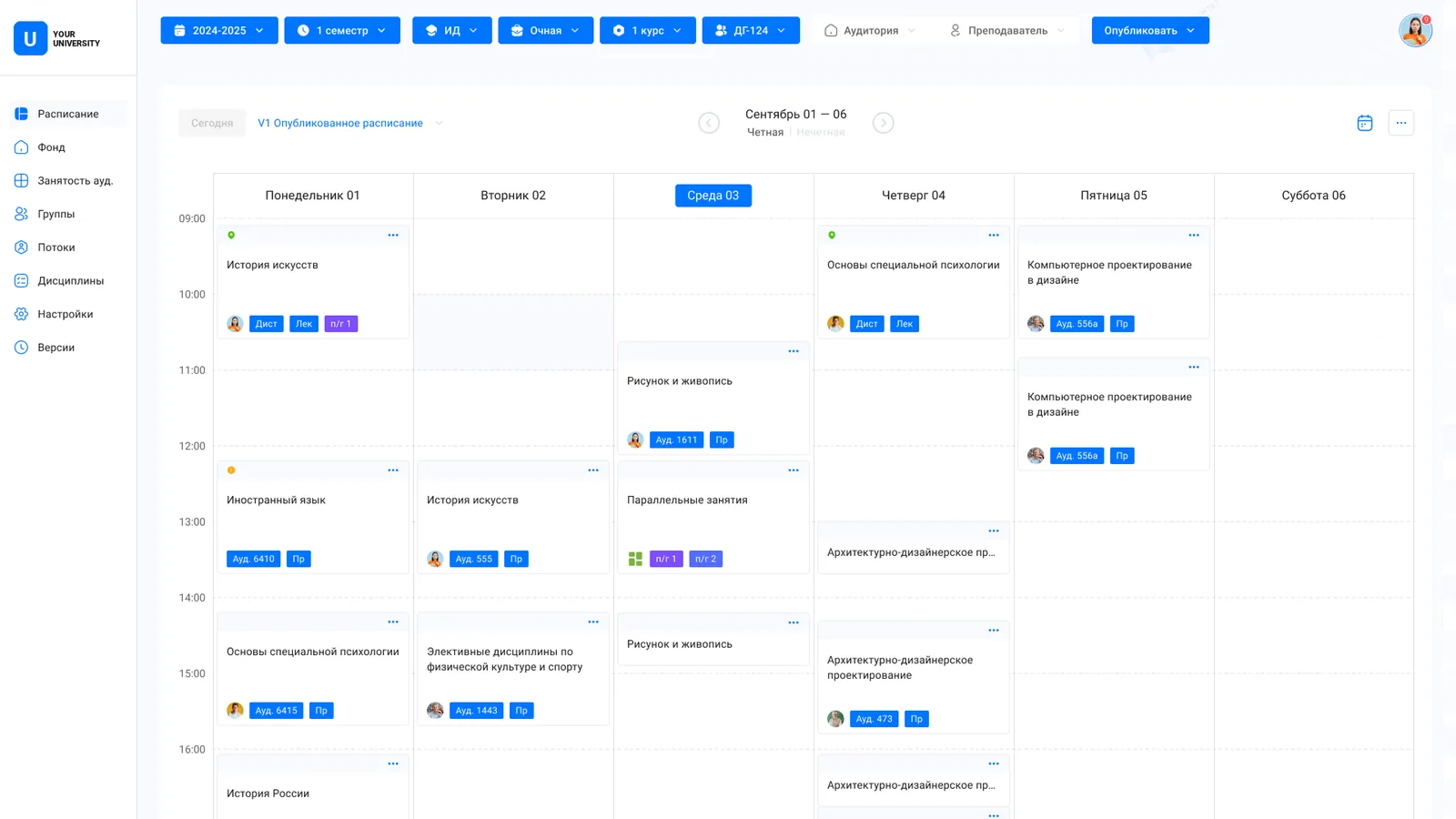Open the 1 курс dropdown
1456x819 pixels.
click(648, 30)
